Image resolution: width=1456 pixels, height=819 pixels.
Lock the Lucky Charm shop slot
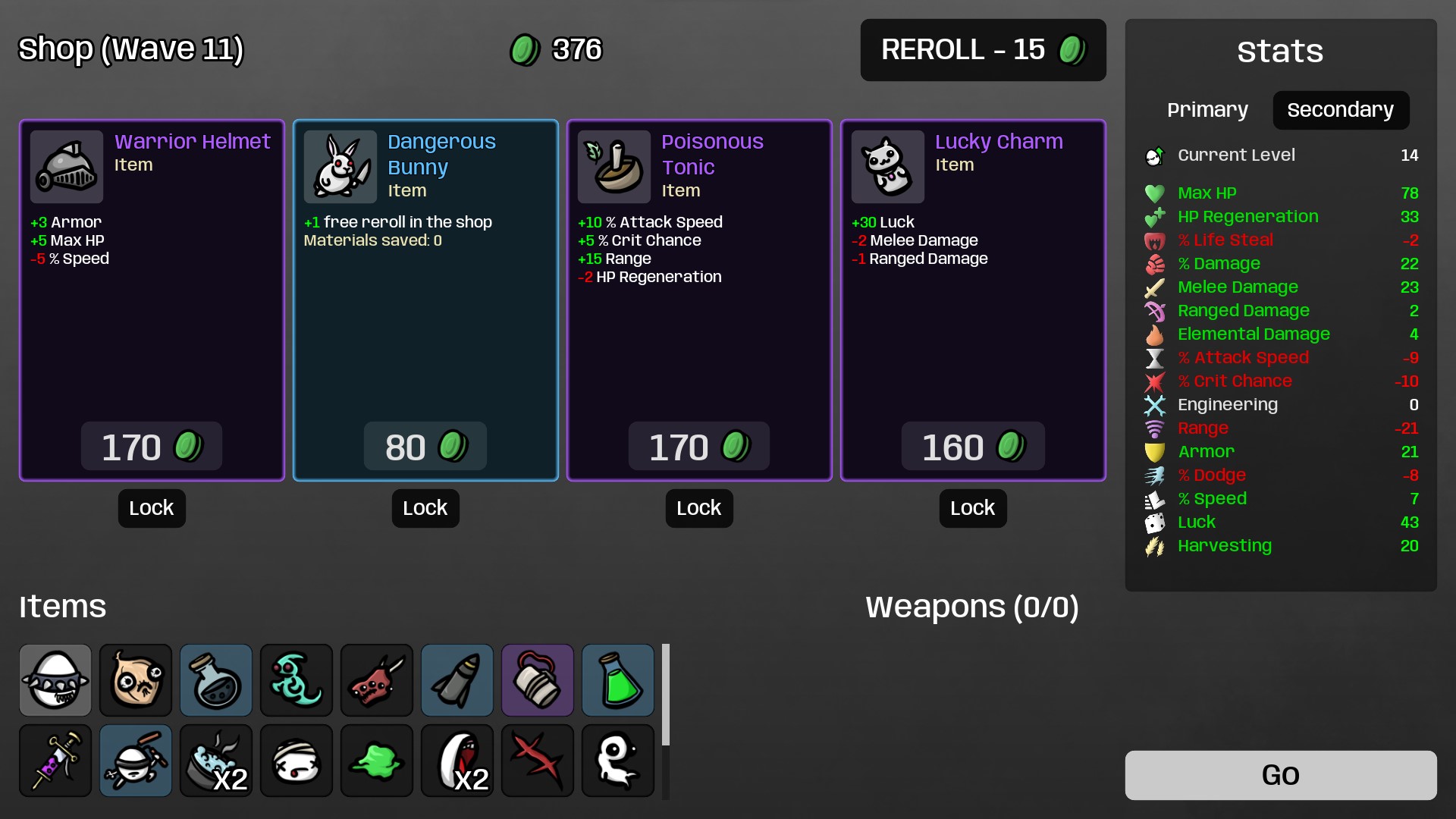pos(973,508)
